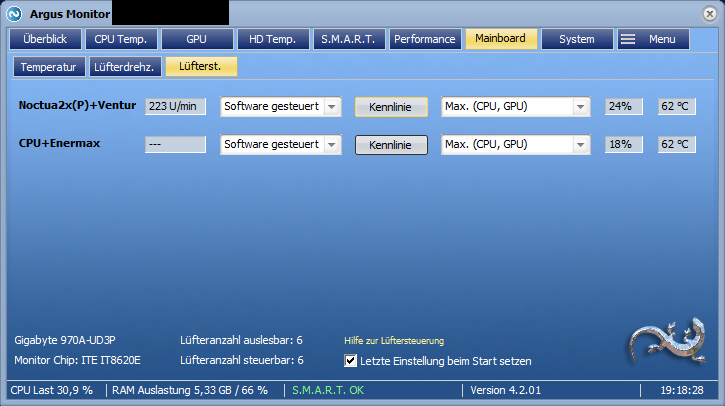Switch to the System tab

tap(577, 39)
